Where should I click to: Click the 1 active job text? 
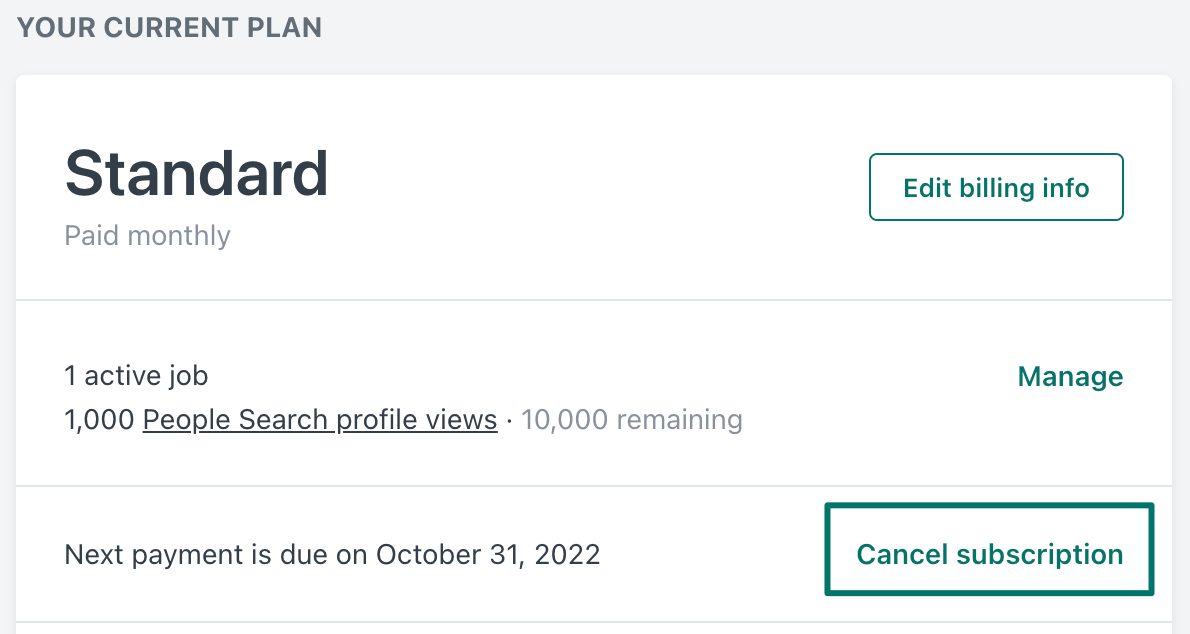pyautogui.click(x=135, y=375)
